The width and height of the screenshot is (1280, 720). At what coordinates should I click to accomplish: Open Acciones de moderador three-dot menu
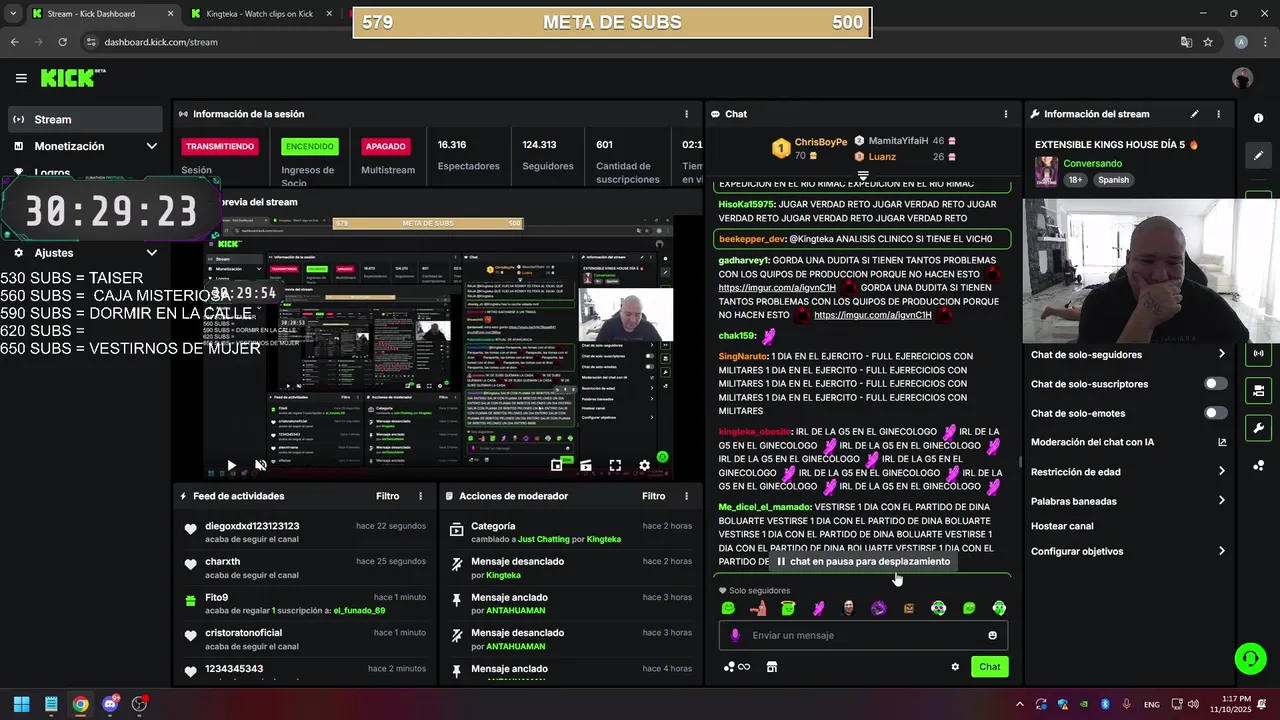tap(686, 496)
